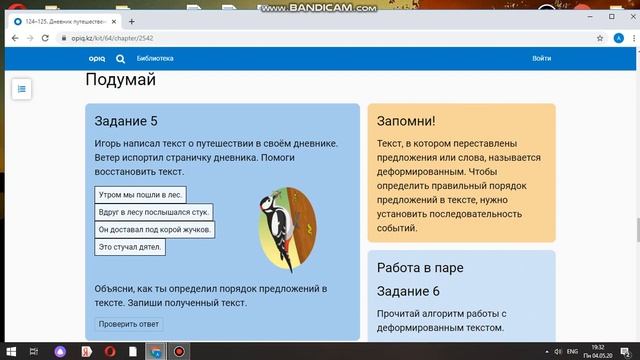Open the purple Alice assistant taskbar icon
Viewport: 640px width, 360px height.
(60, 351)
